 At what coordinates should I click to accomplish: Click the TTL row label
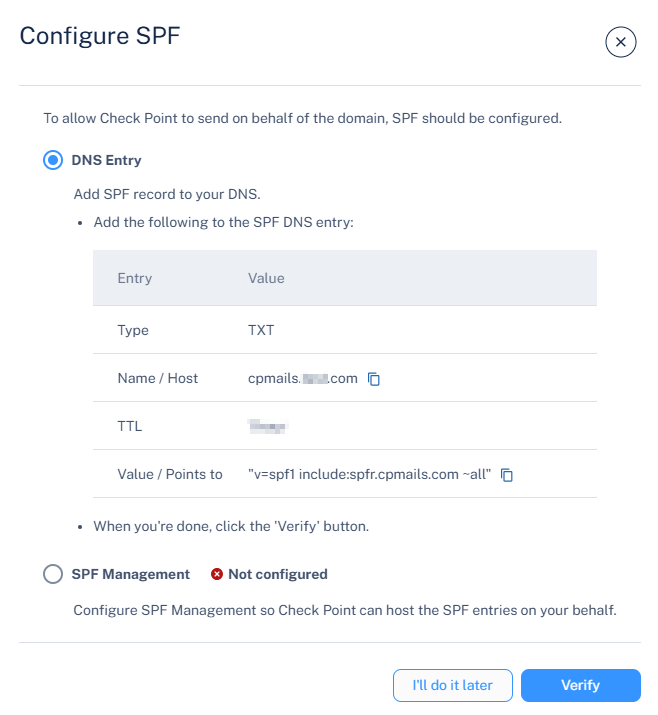[x=130, y=426]
